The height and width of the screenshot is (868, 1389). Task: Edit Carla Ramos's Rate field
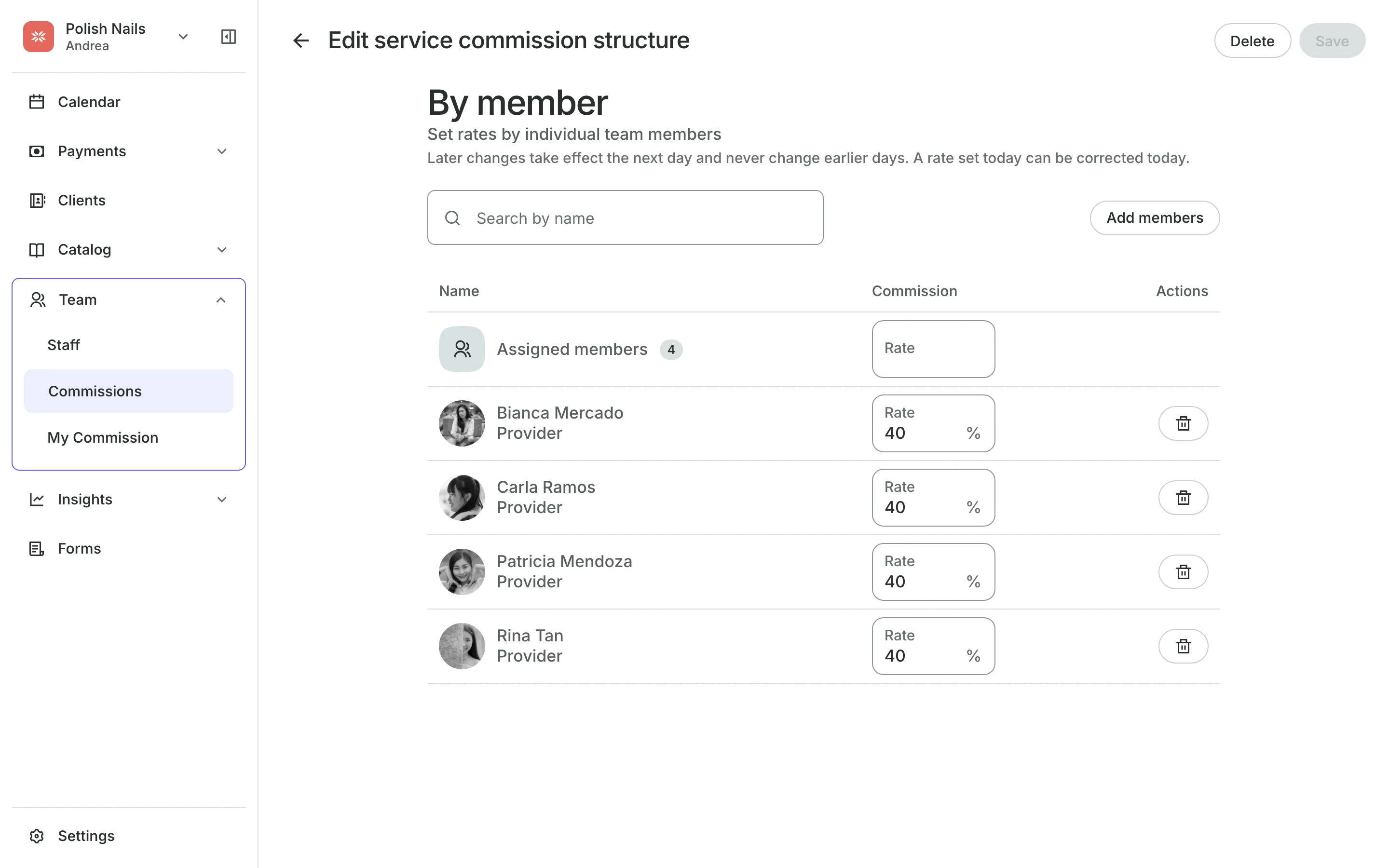[933, 498]
